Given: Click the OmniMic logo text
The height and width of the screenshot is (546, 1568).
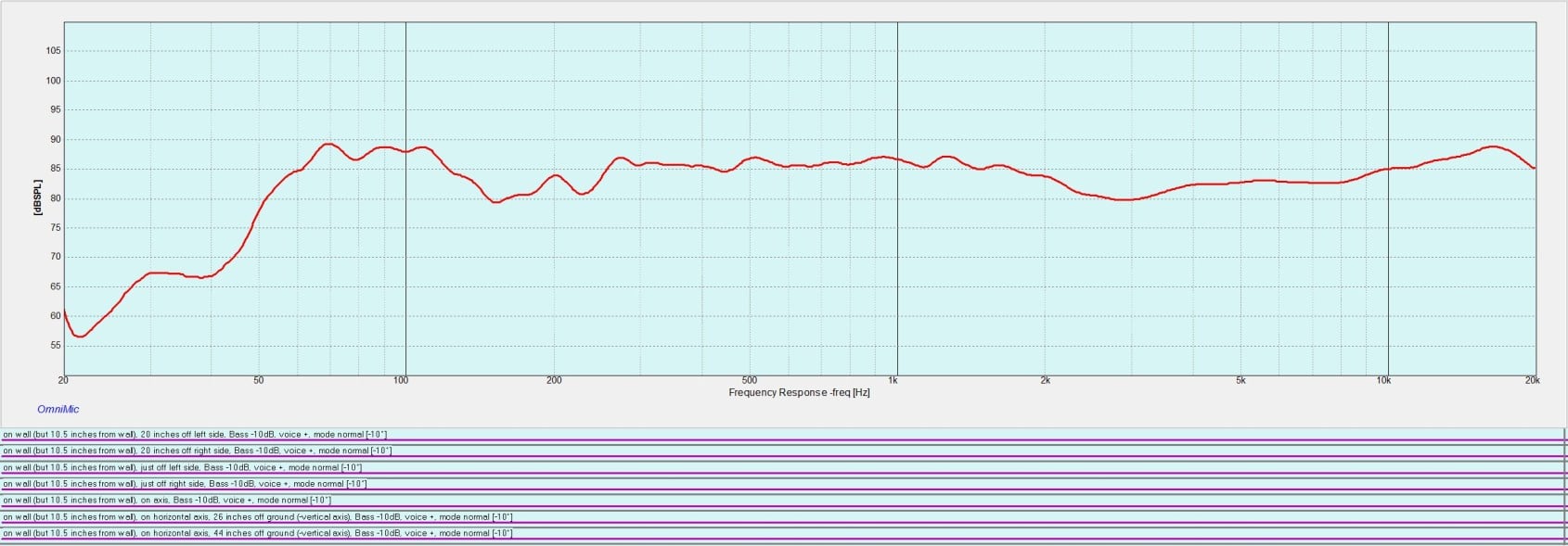Looking at the screenshot, I should [58, 409].
